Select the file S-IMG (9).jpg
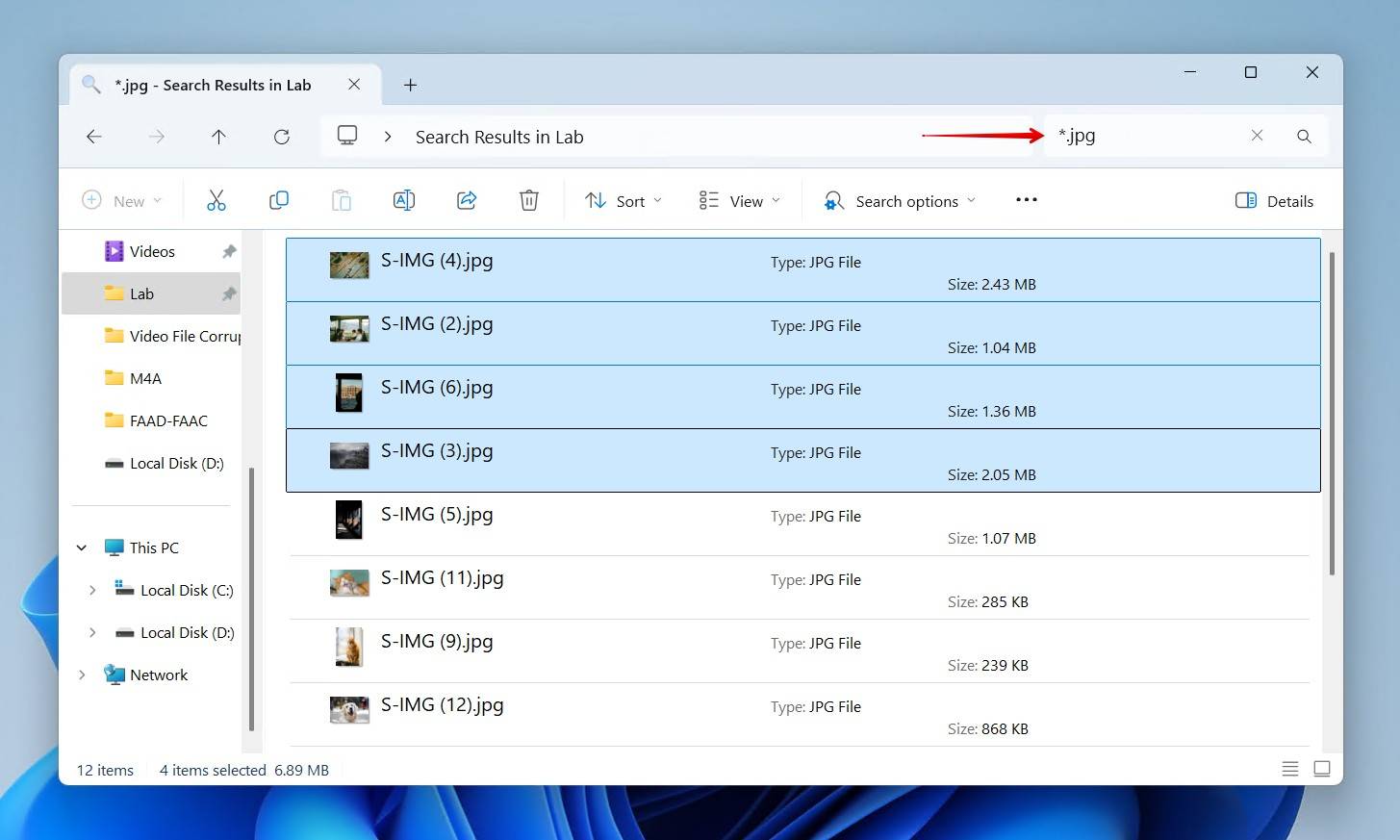Screen dimensions: 1400x840 click(x=802, y=651)
